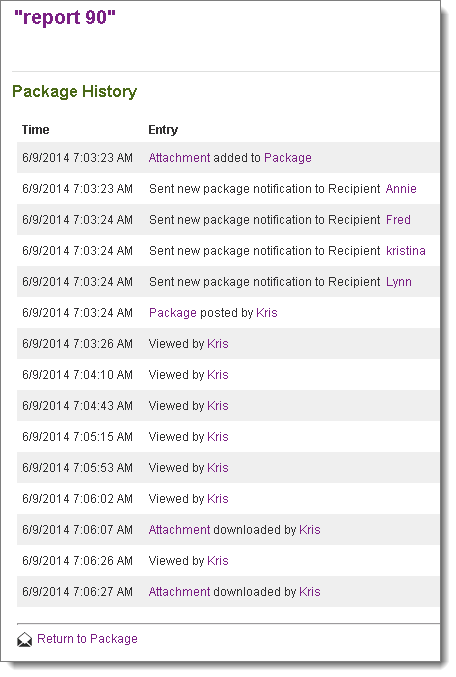Viewport: 456px width, 677px height.
Task: Open Kris link in the 7:04:10 AM viewed entry
Action: tap(218, 375)
